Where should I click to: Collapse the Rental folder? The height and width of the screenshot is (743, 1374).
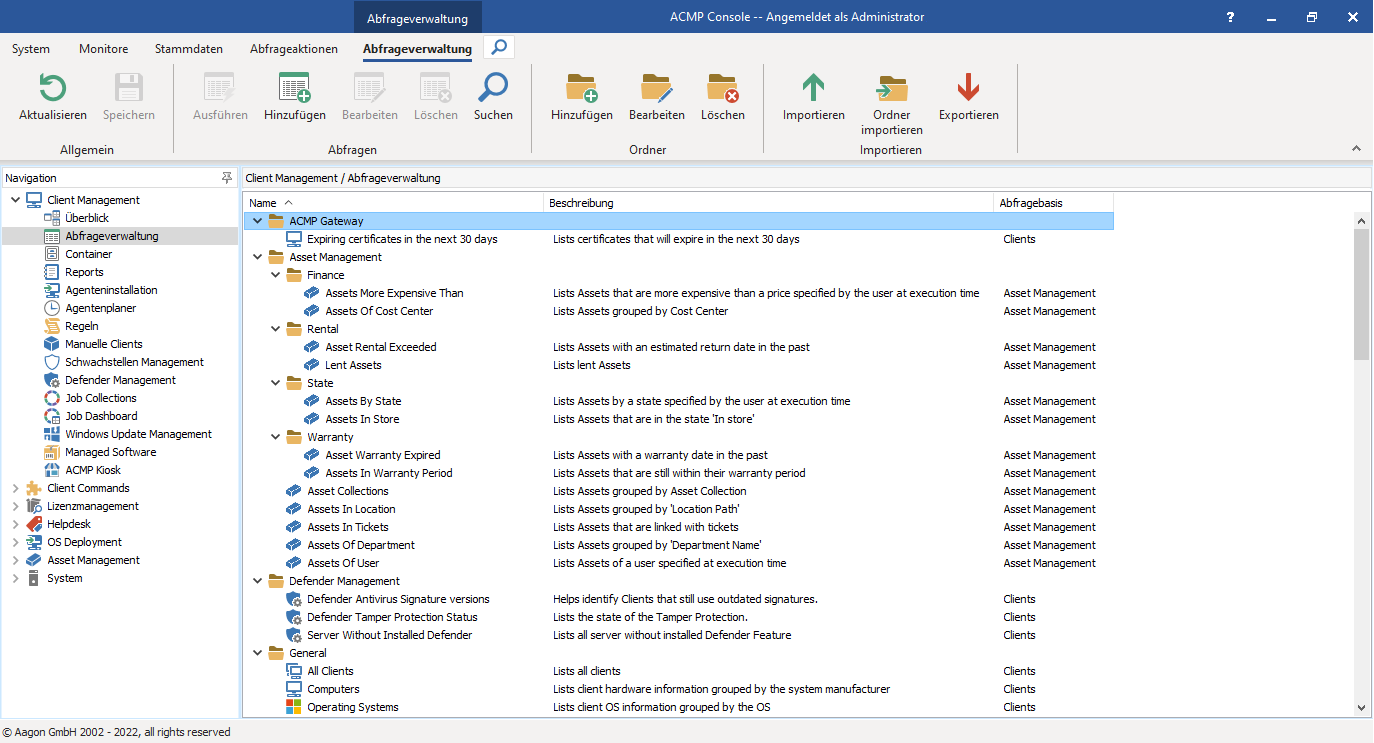(276, 329)
